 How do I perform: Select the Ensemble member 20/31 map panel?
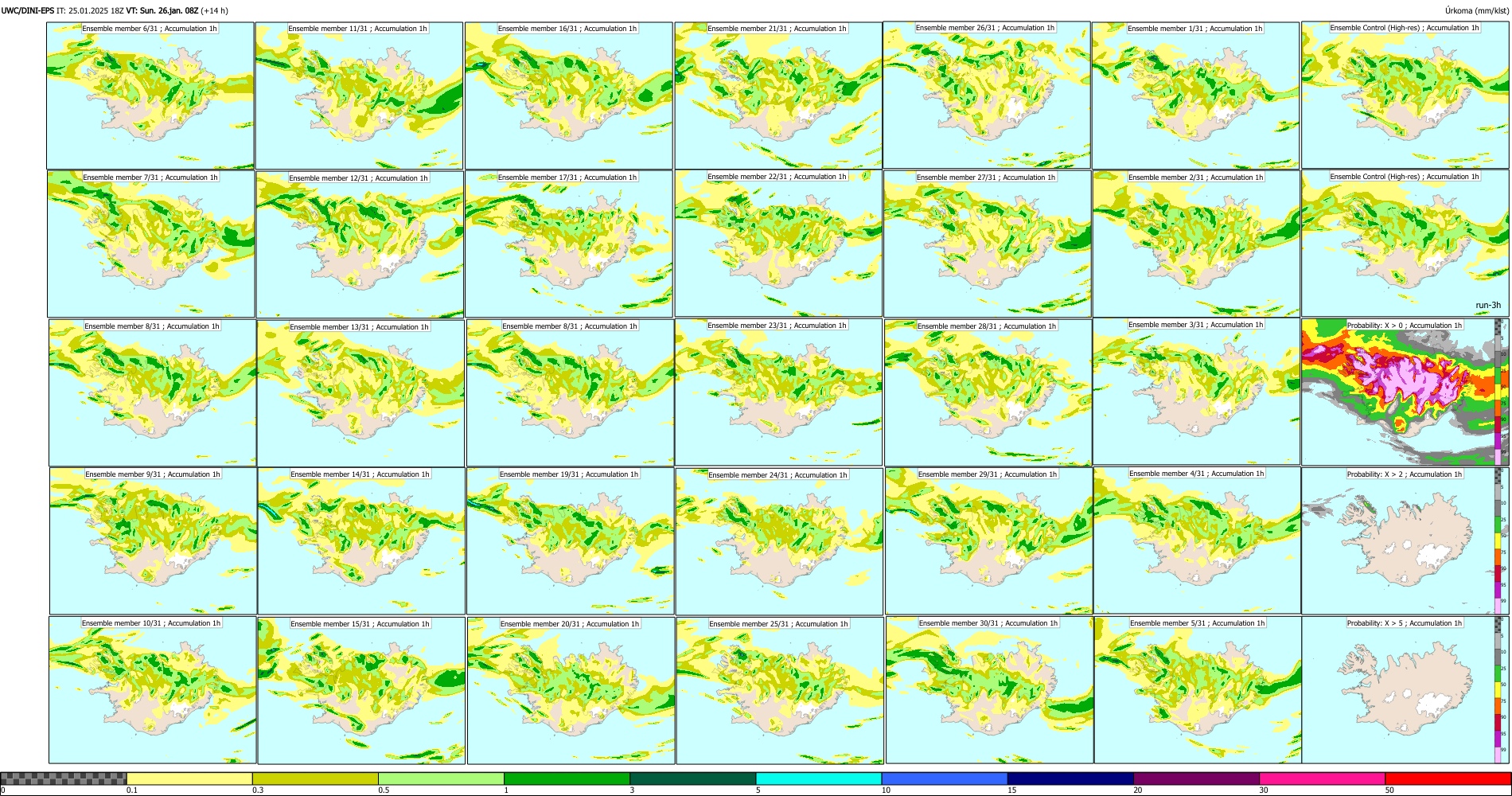pos(571,691)
